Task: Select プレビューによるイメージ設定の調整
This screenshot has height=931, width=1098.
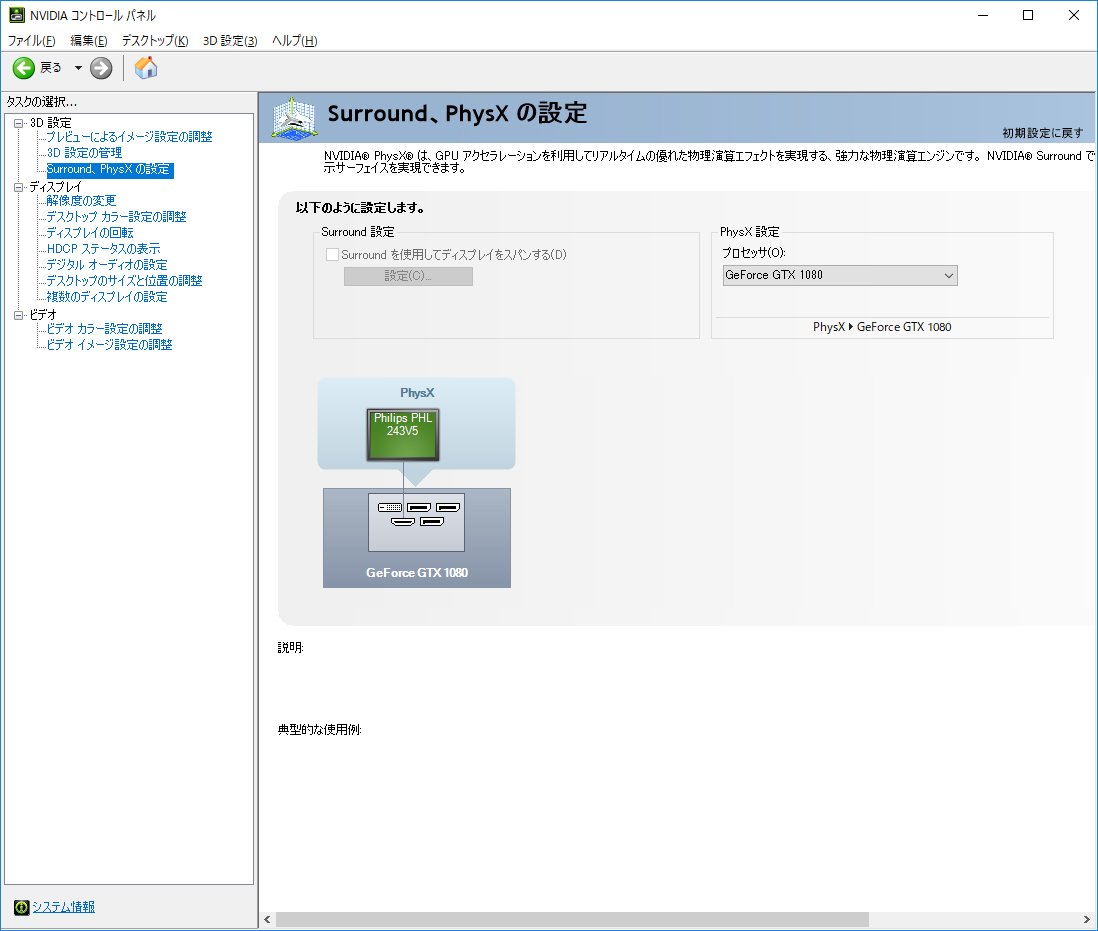Action: point(129,137)
